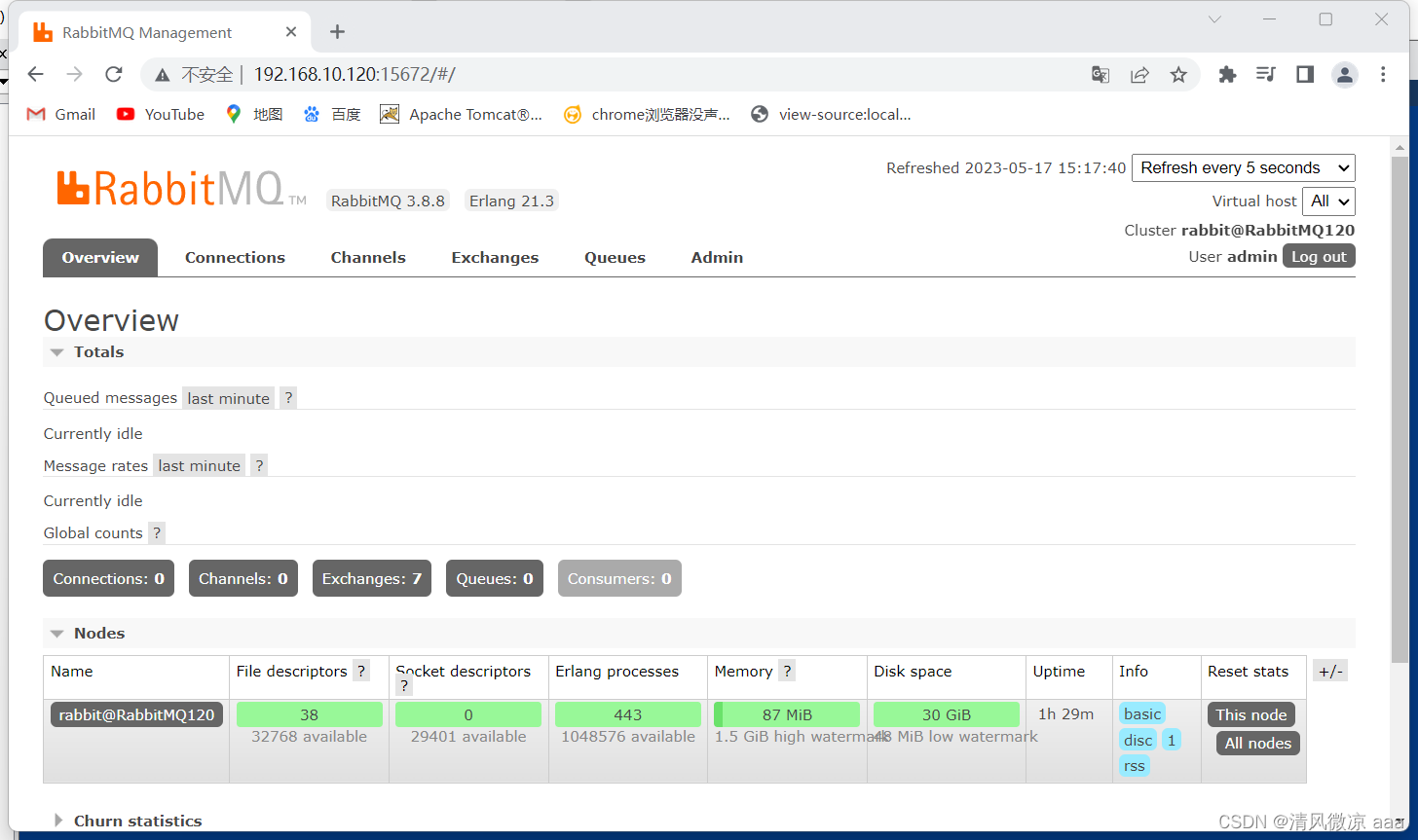Switch to the Admin tab
The width and height of the screenshot is (1418, 840).
[717, 257]
